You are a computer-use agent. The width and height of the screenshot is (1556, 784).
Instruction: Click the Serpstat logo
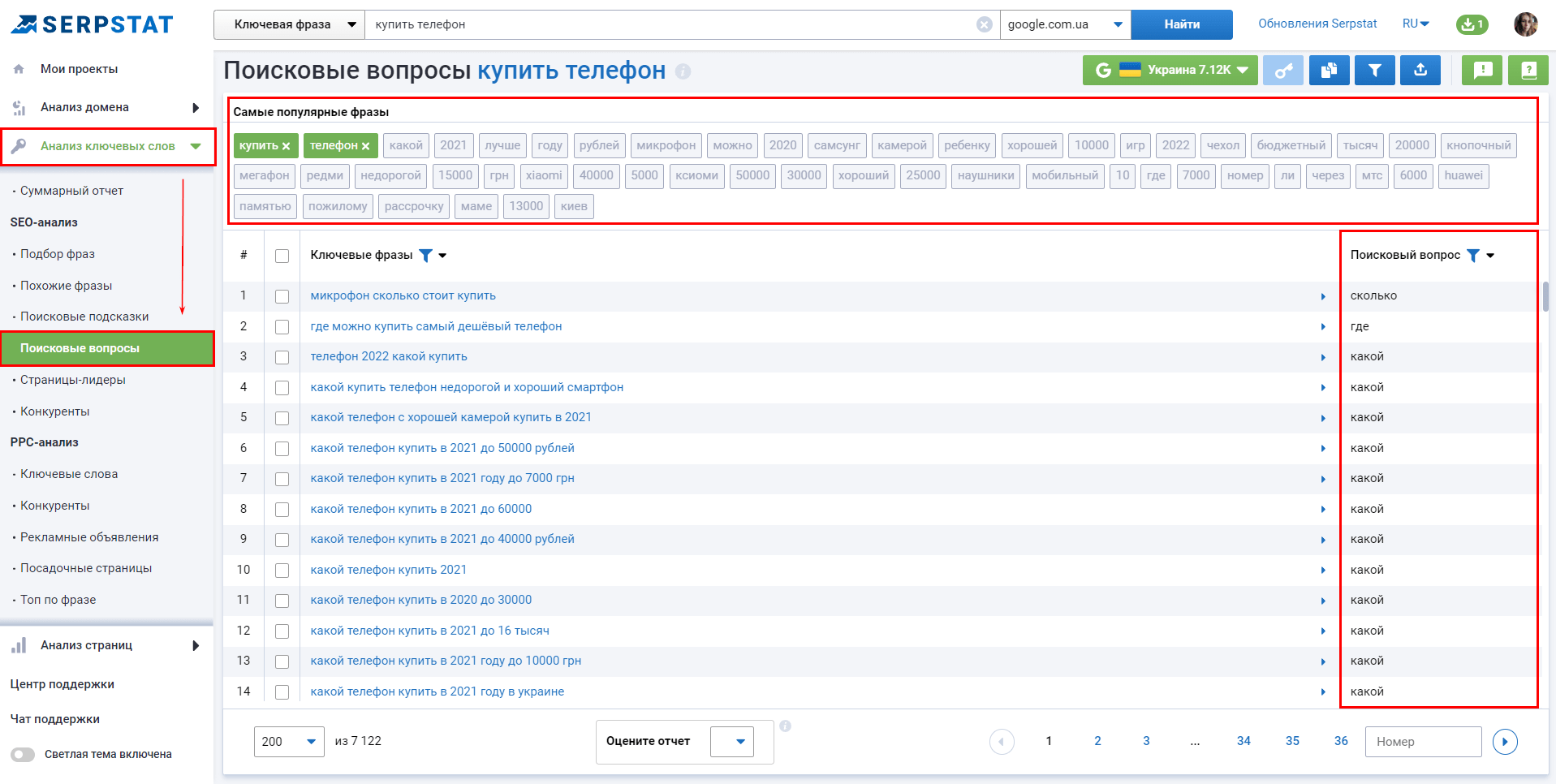click(92, 24)
